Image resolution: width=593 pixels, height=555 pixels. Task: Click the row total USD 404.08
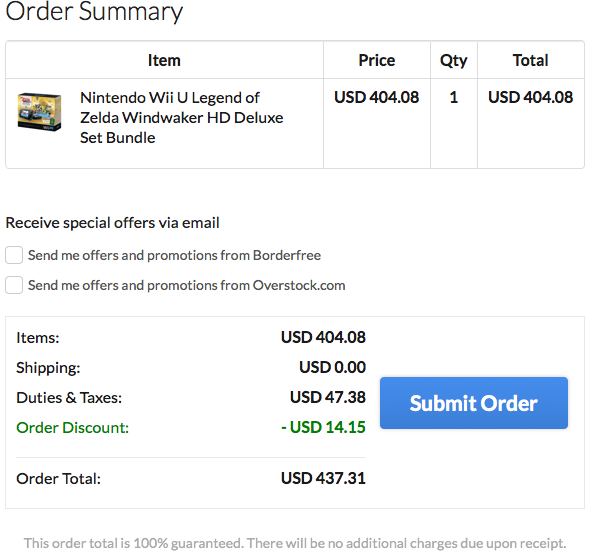point(531,97)
